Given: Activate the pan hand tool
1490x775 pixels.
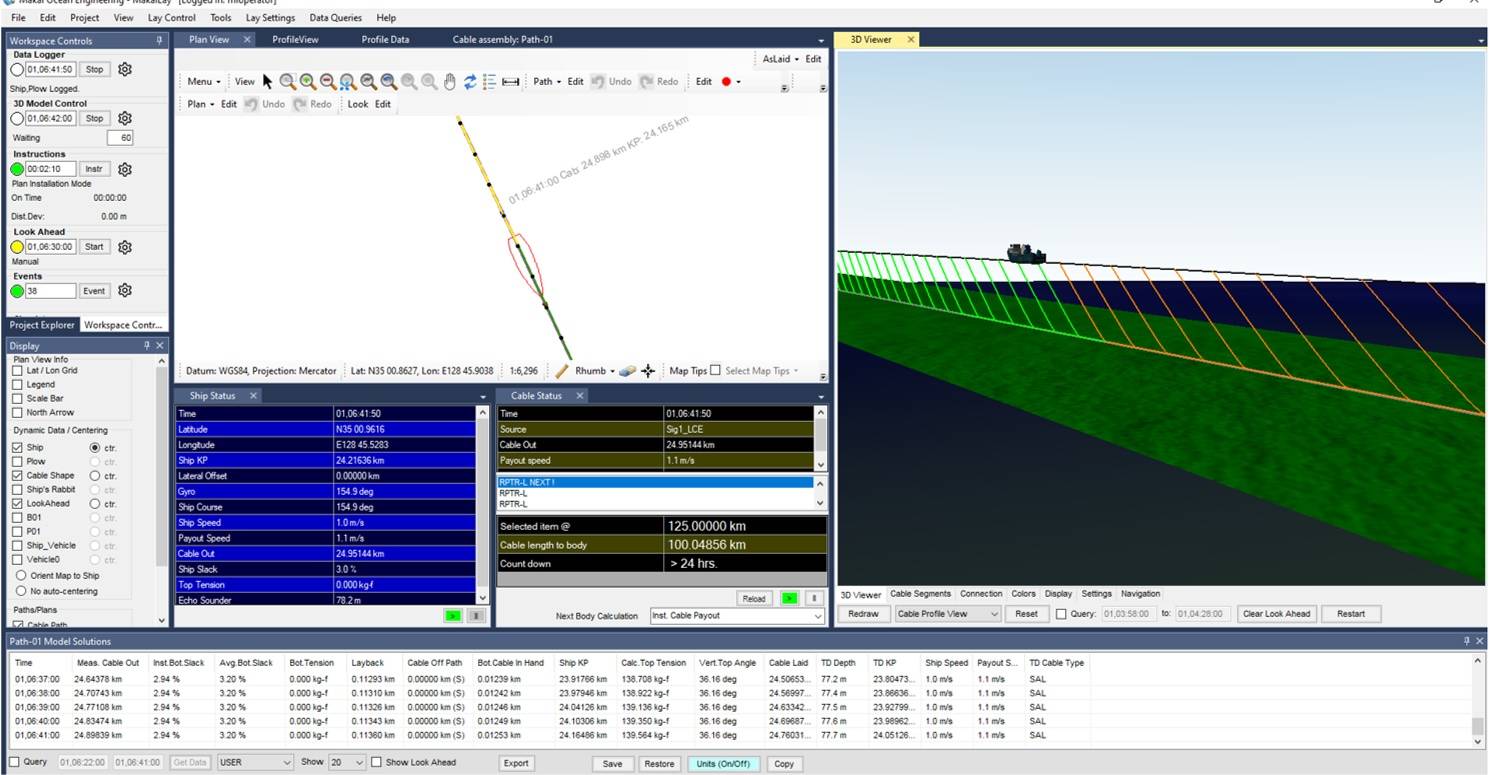Looking at the screenshot, I should coord(450,82).
